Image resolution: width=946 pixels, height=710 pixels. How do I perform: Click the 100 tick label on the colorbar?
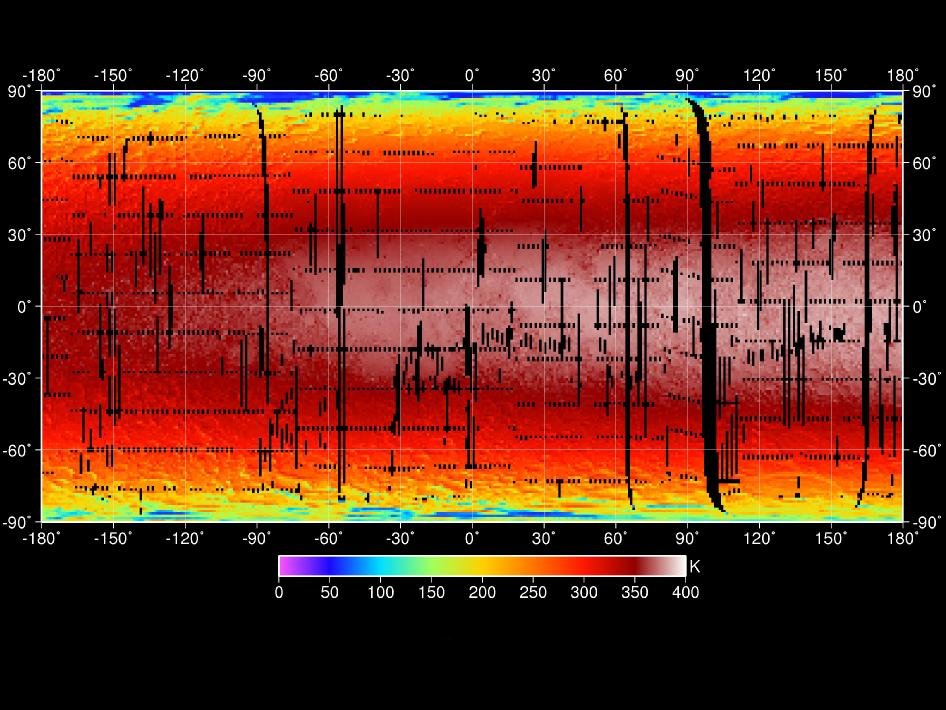[x=380, y=592]
